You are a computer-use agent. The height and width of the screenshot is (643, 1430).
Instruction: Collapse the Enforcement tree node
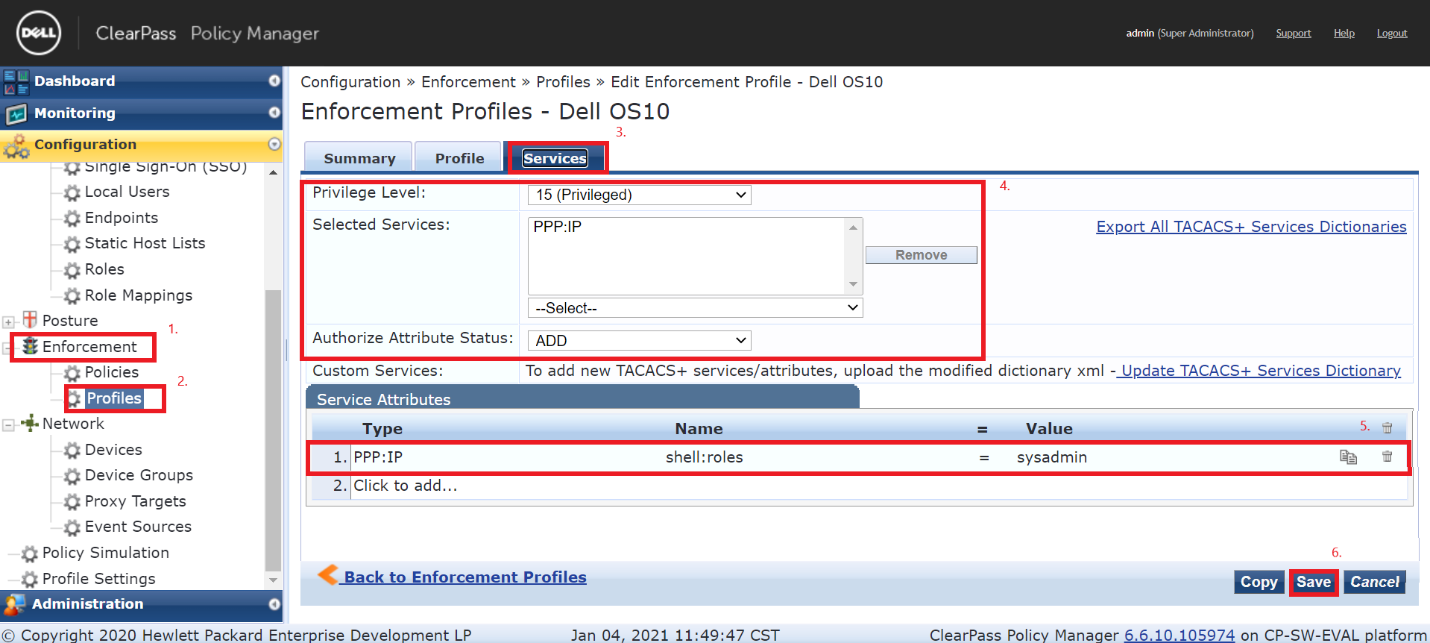[x=9, y=347]
